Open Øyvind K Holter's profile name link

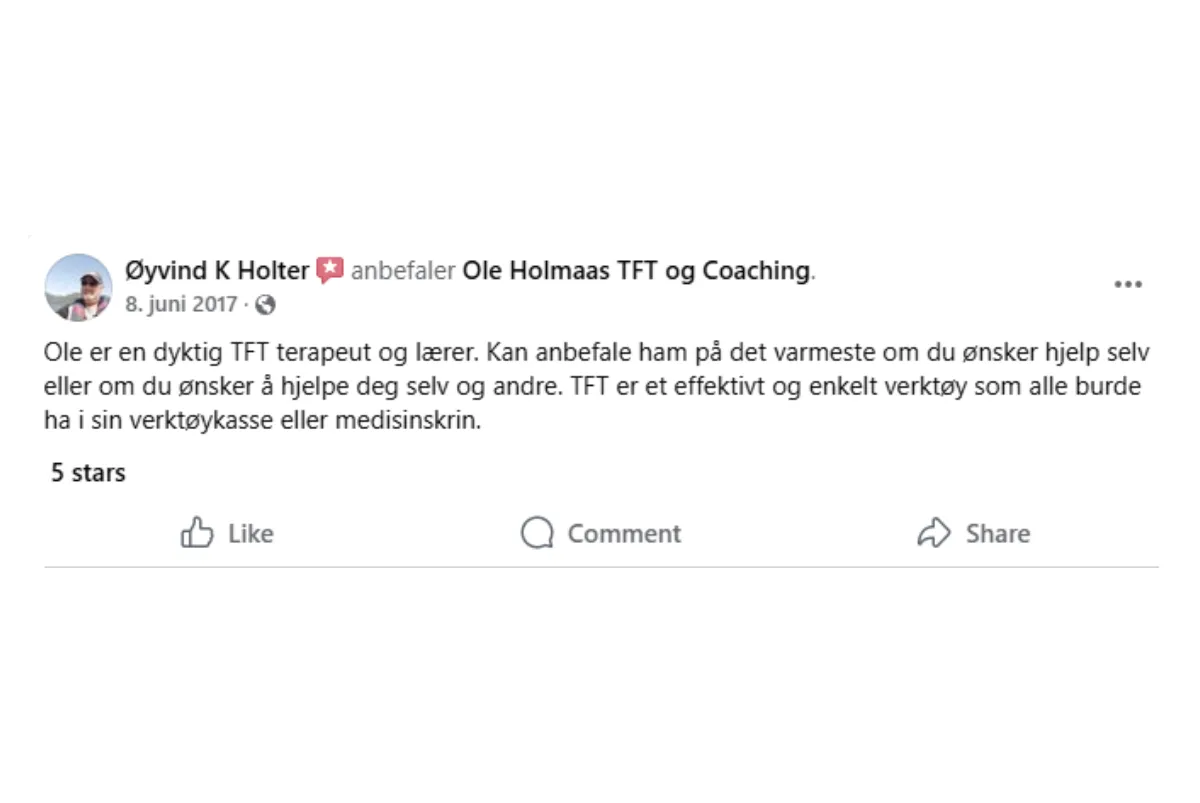[217, 270]
